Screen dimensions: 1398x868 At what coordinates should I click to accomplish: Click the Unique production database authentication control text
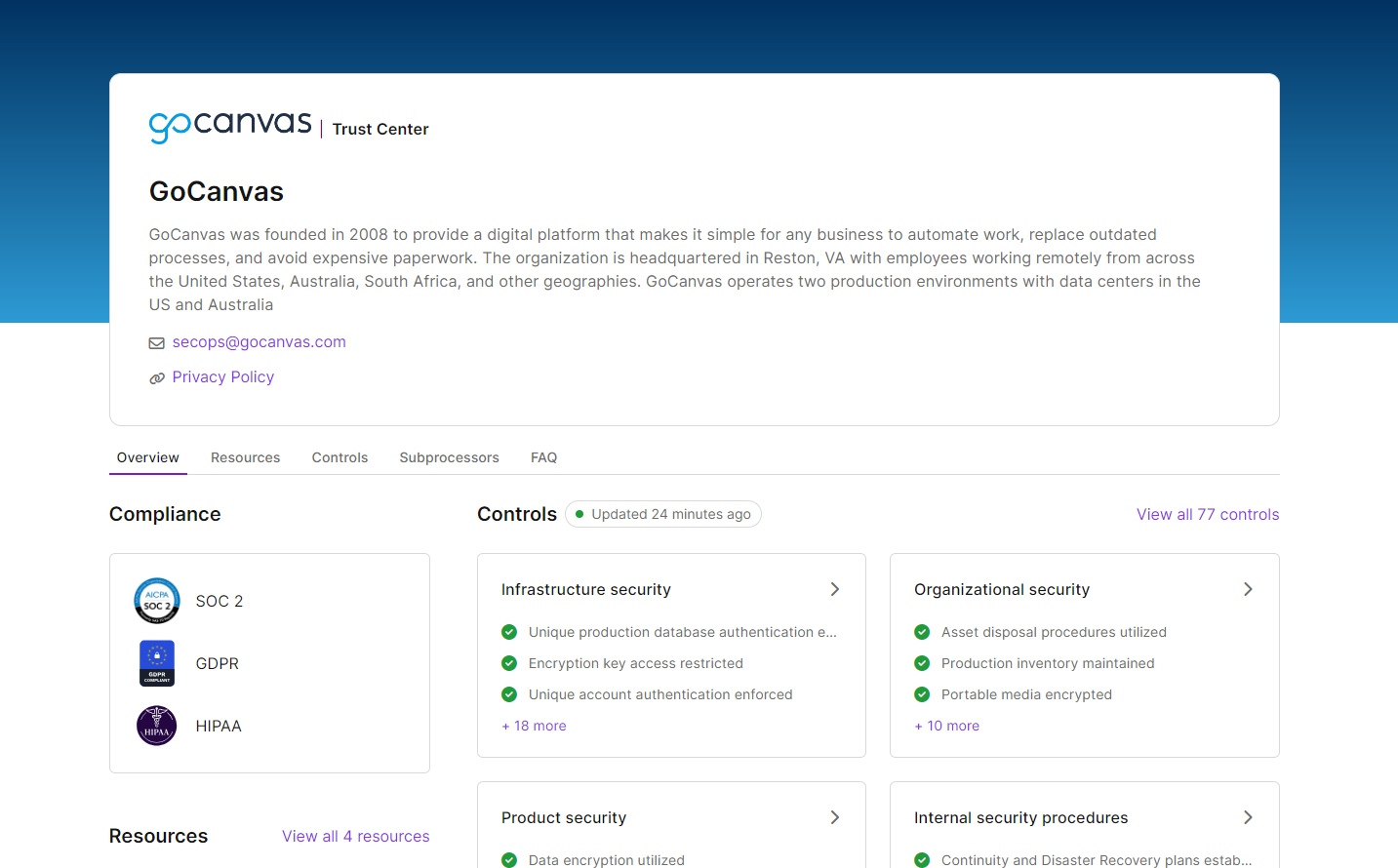(683, 632)
